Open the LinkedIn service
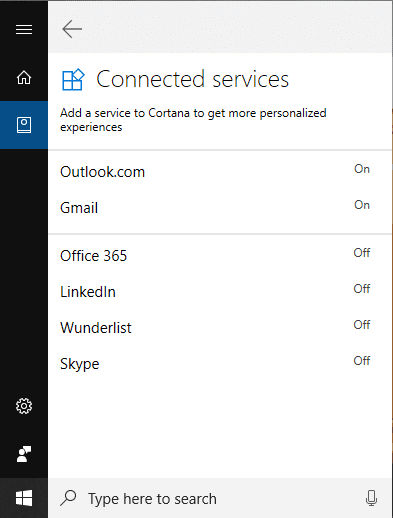The image size is (393, 518). coord(220,292)
